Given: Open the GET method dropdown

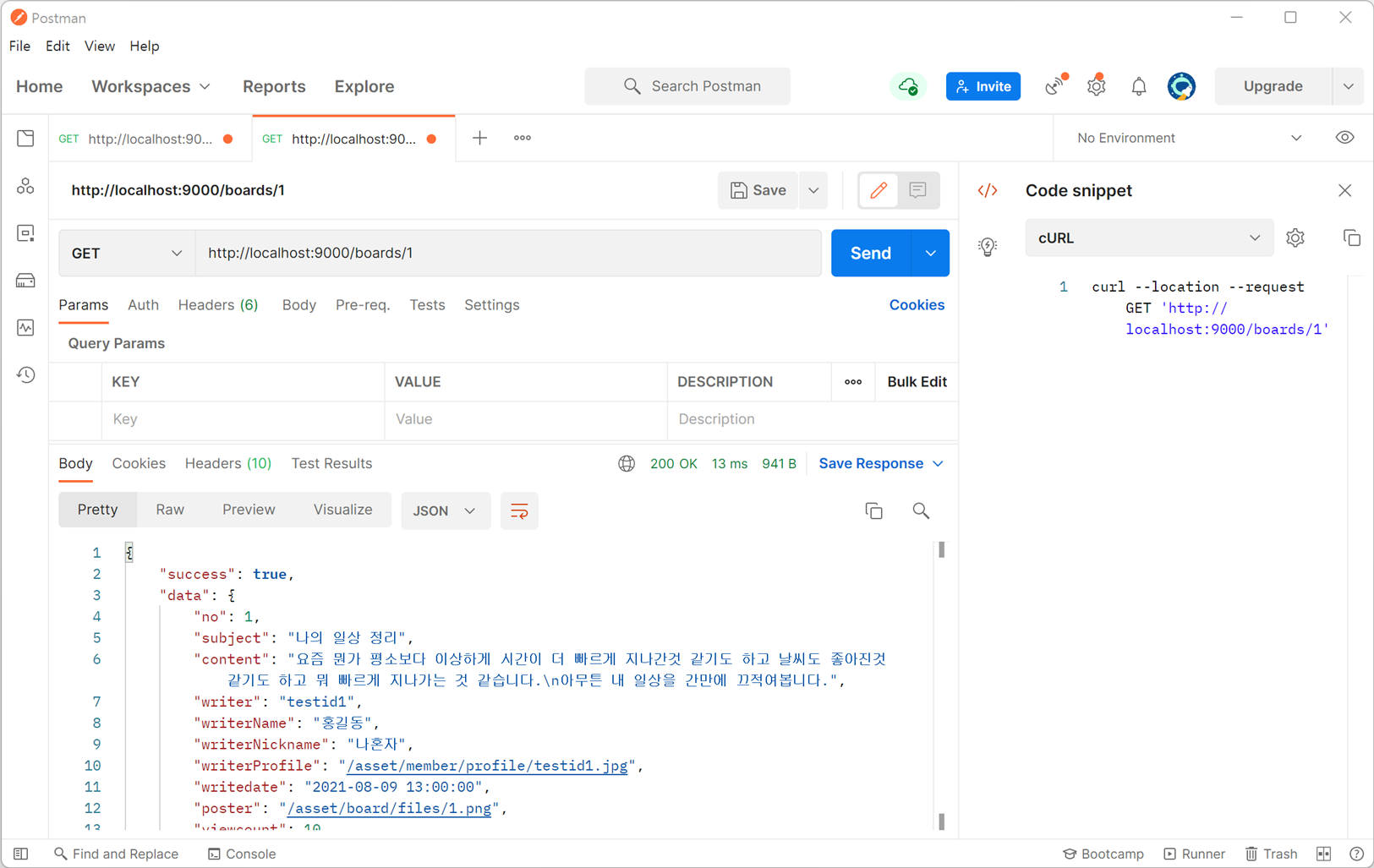Looking at the screenshot, I should [x=127, y=253].
